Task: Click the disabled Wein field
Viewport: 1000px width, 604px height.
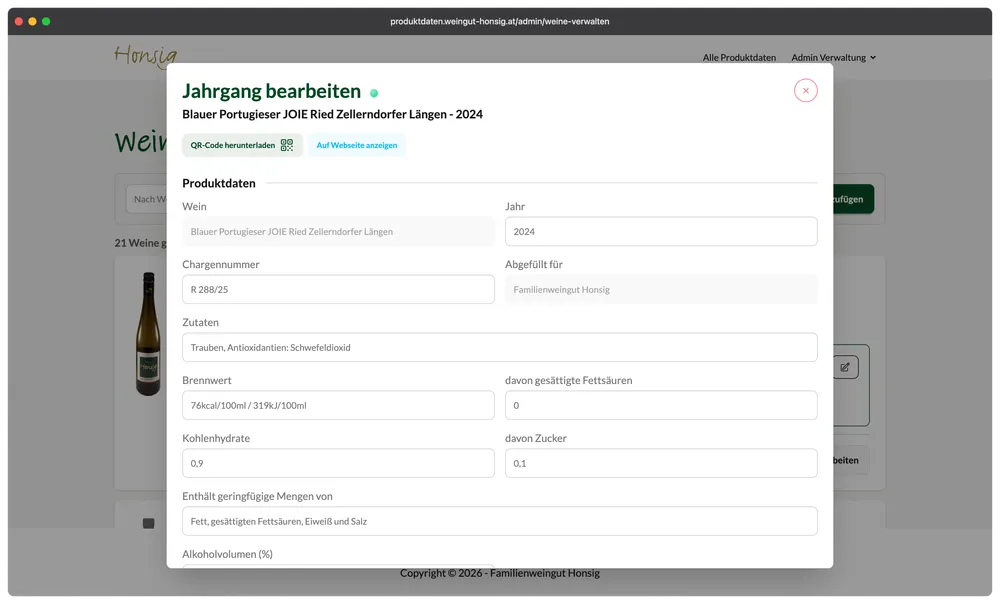Action: click(338, 232)
